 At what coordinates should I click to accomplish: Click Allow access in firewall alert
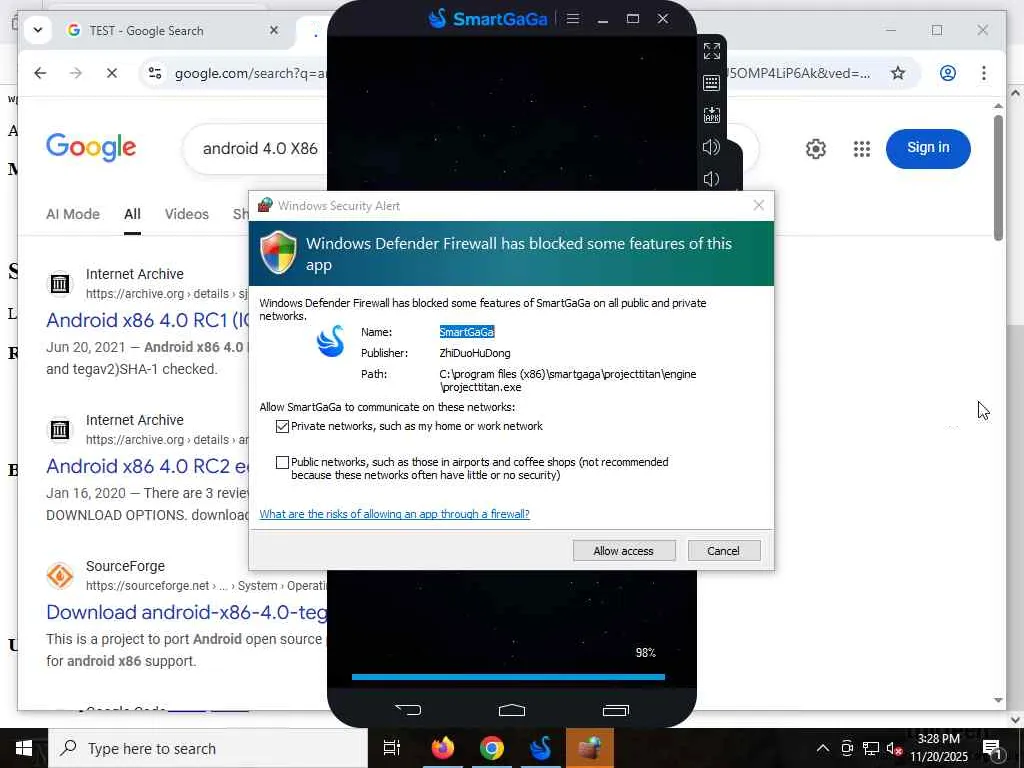[624, 551]
